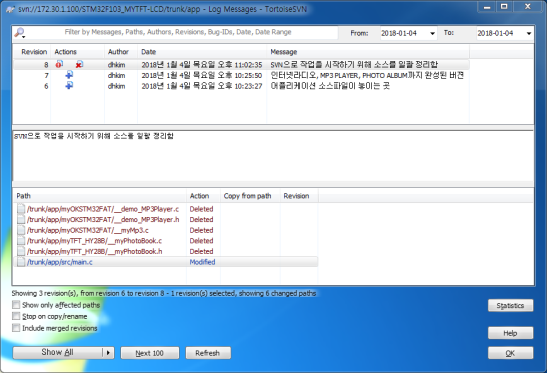Viewport: 547px width, 377px height.
Task: Open the Statistics dialog
Action: tap(510, 306)
